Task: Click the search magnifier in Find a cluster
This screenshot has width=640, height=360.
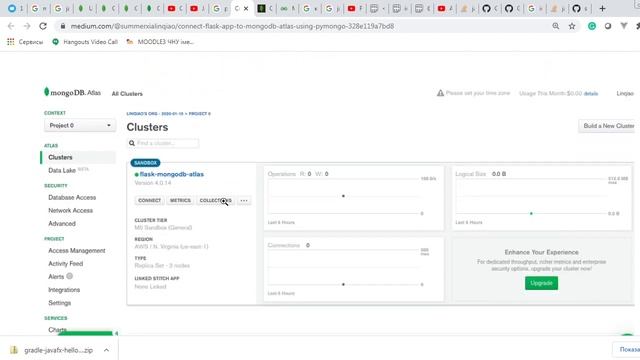Action: click(131, 143)
